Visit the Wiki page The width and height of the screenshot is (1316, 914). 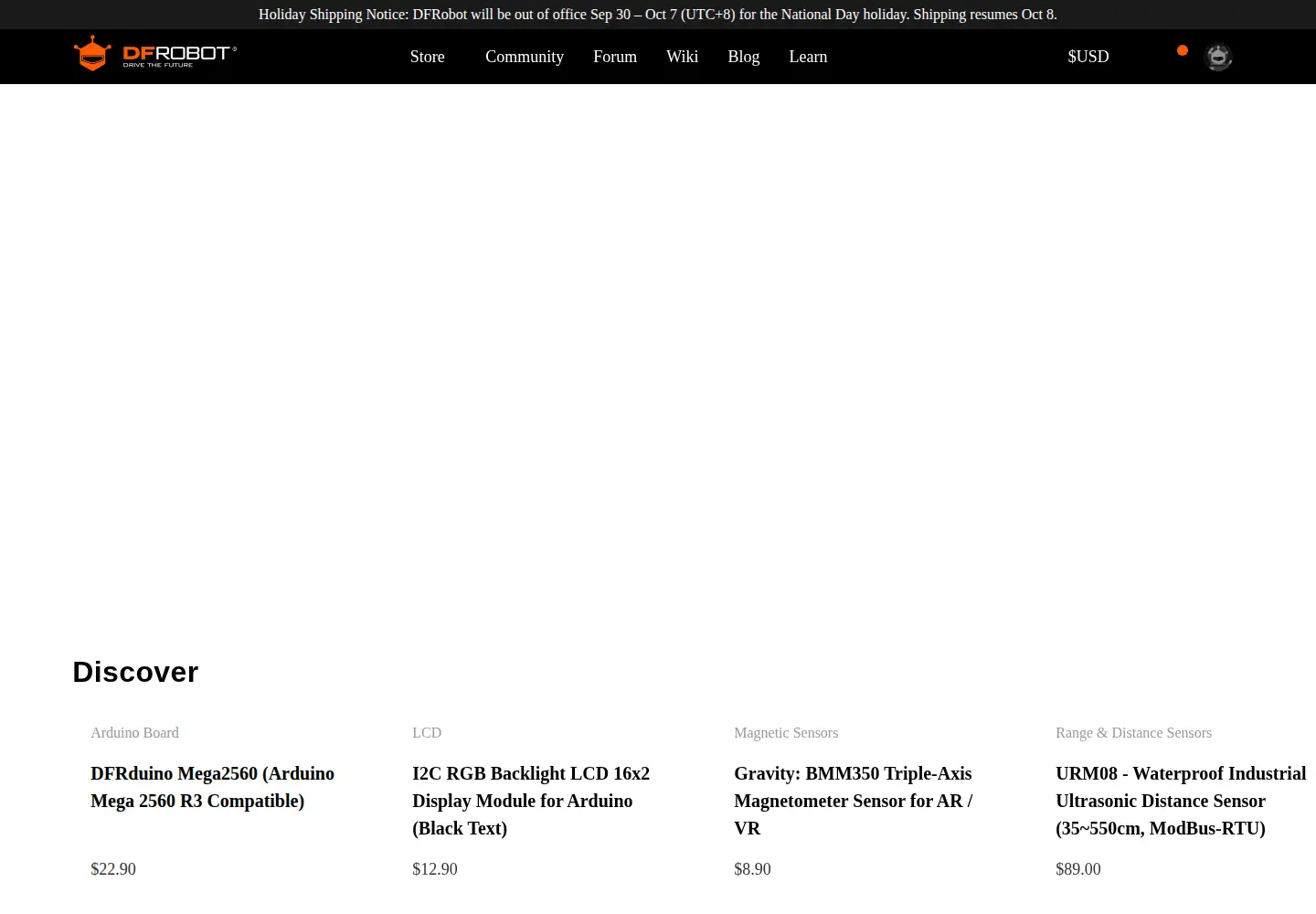click(683, 57)
